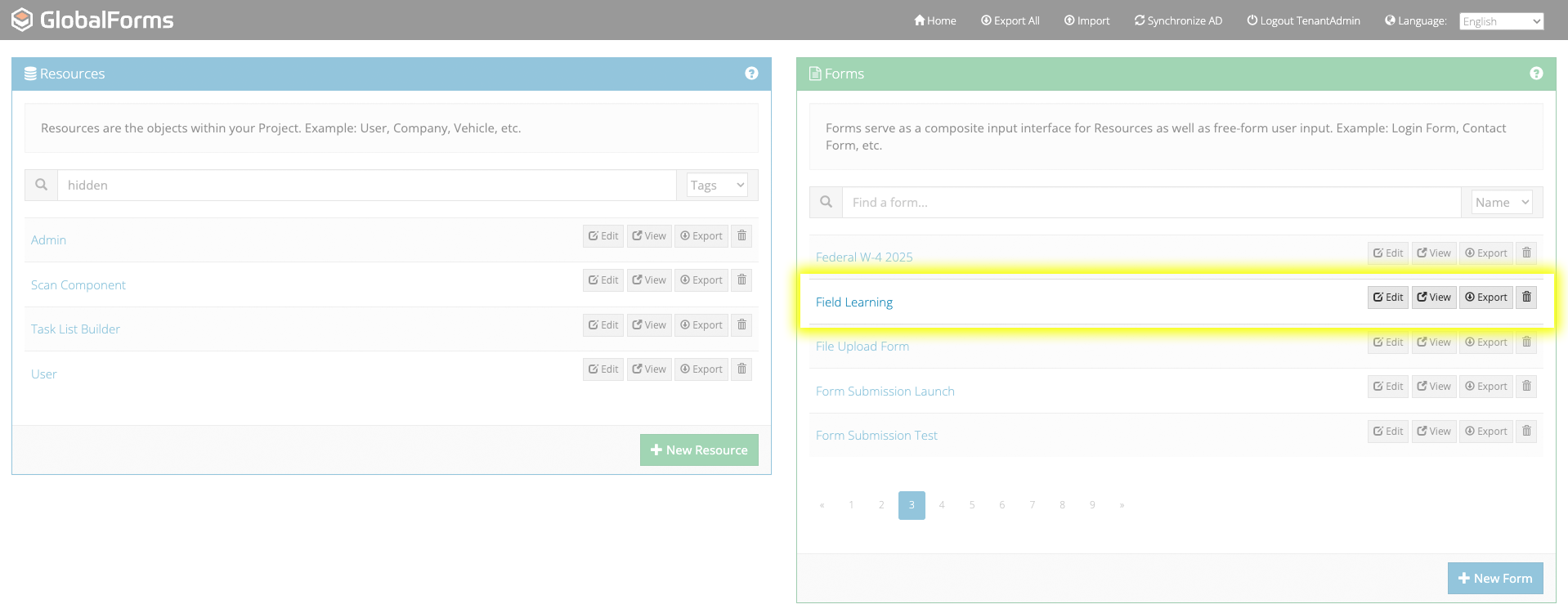1568x613 pixels.
Task: Click the Resources panel help question icon
Action: coord(751,74)
